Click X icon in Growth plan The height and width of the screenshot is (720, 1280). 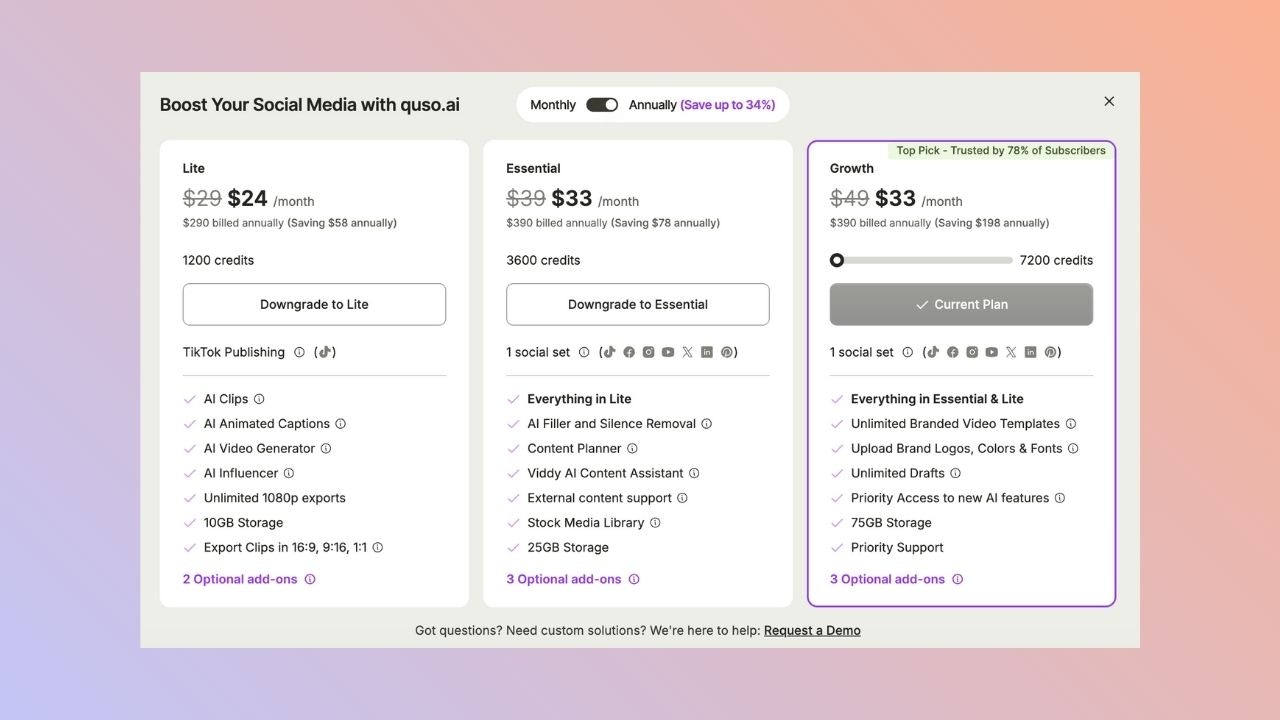point(1011,352)
